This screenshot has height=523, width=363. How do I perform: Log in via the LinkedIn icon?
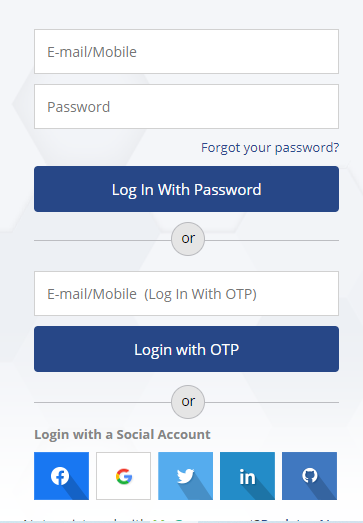point(248,476)
